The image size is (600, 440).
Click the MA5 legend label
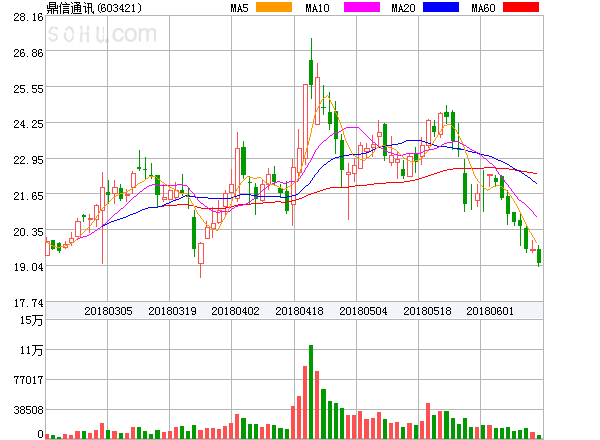(x=240, y=8)
